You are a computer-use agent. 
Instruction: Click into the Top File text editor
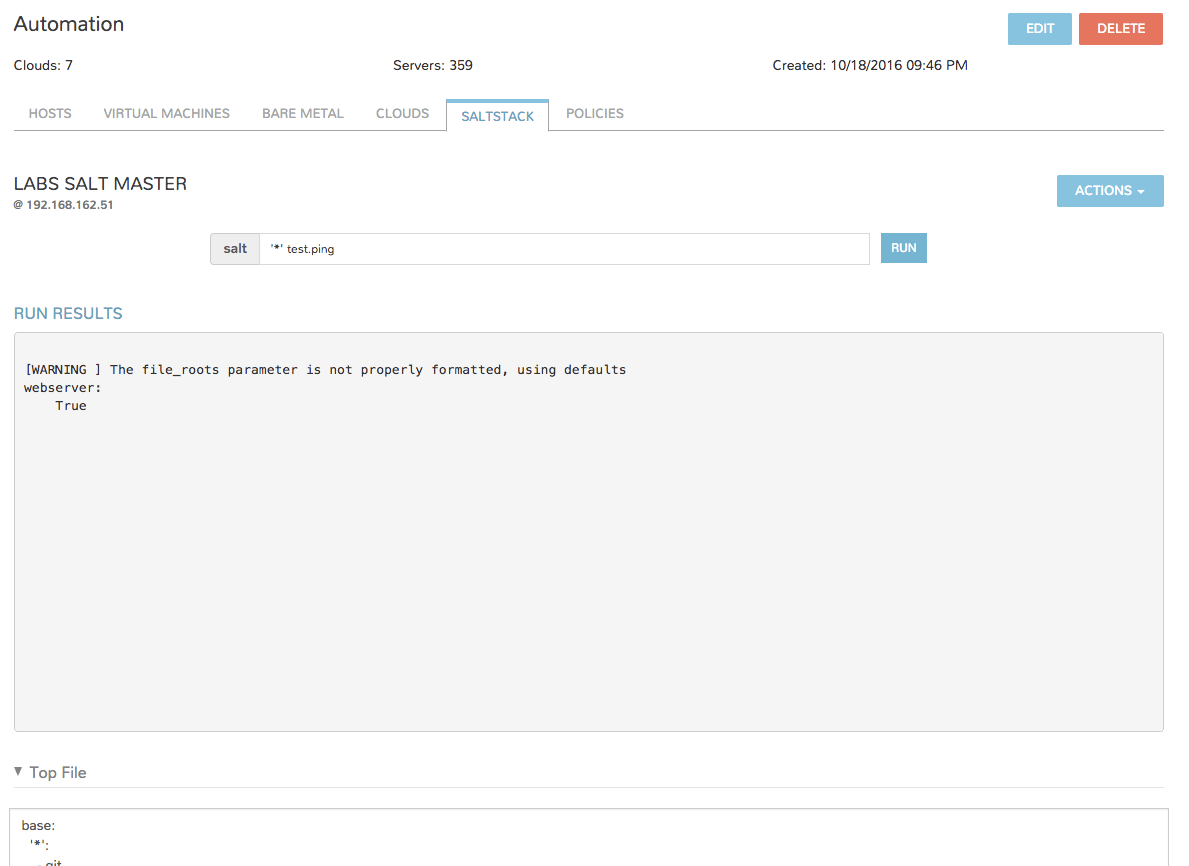pos(588,838)
